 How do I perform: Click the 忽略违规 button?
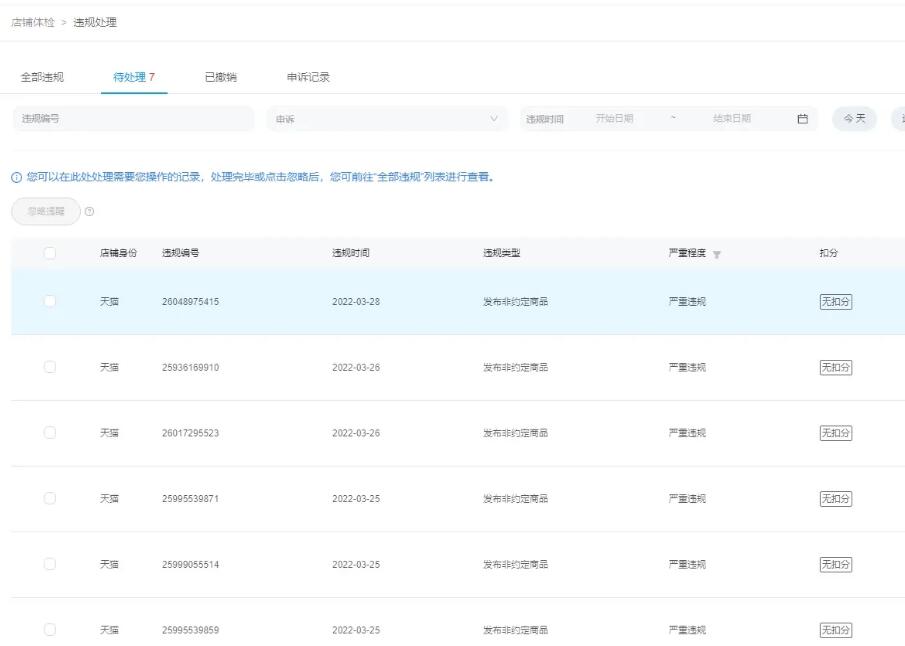pyautogui.click(x=46, y=211)
